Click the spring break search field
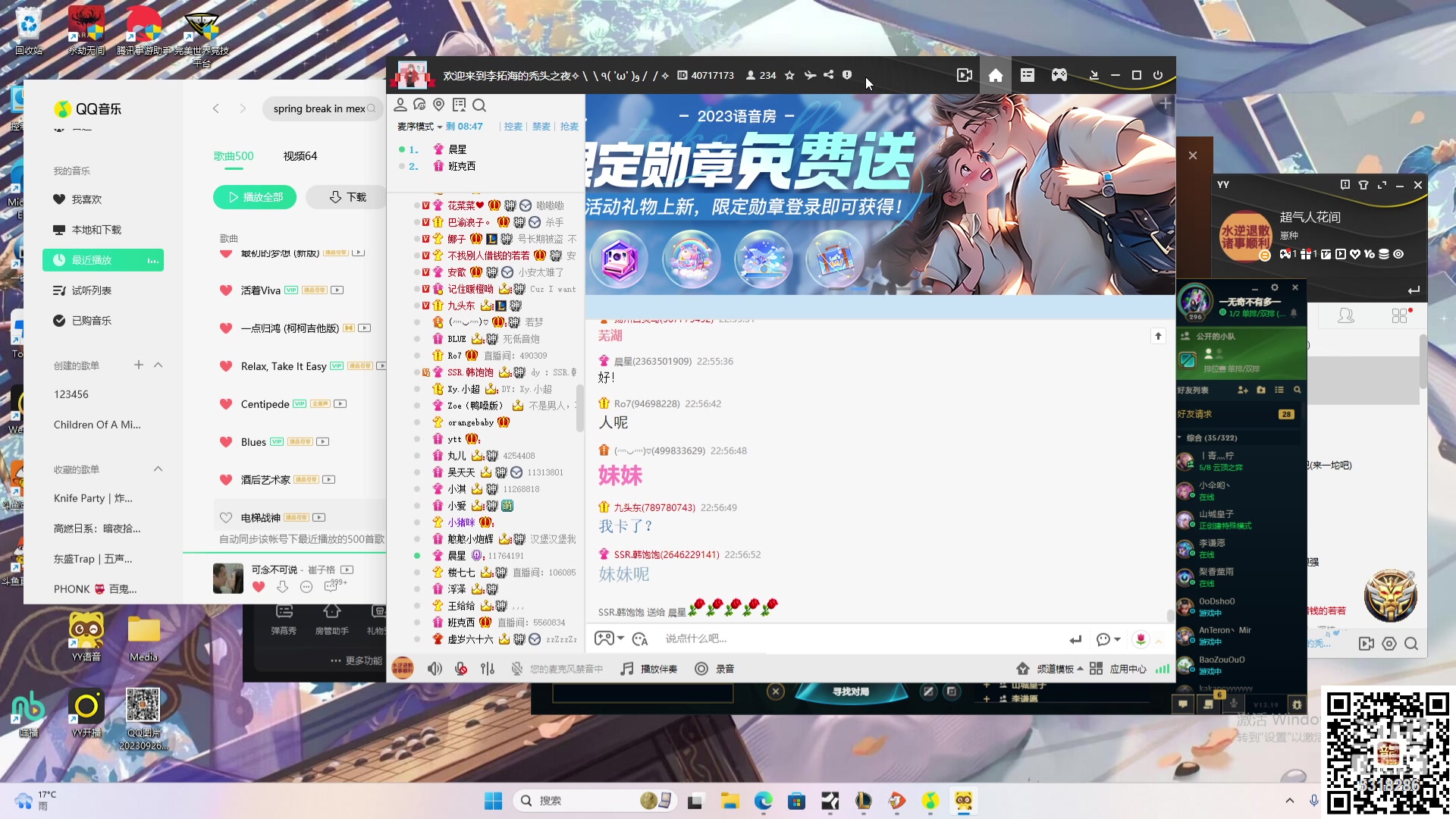 click(322, 108)
